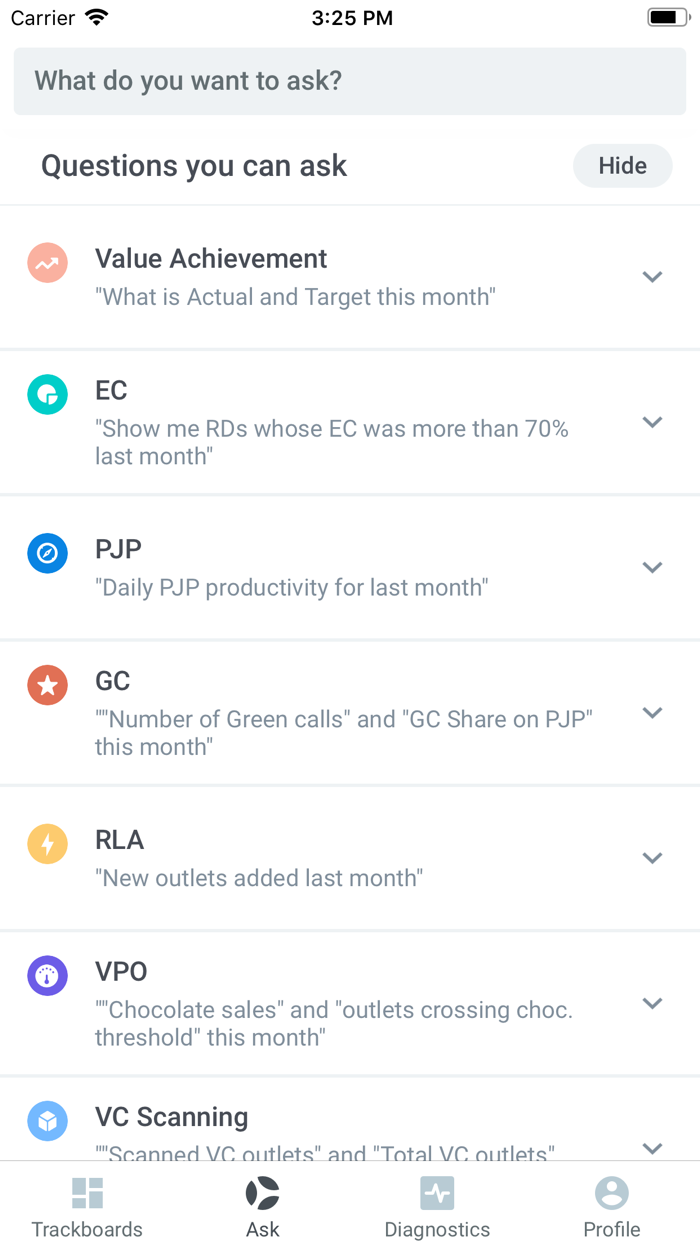Click the EC metric icon

pos(47,394)
